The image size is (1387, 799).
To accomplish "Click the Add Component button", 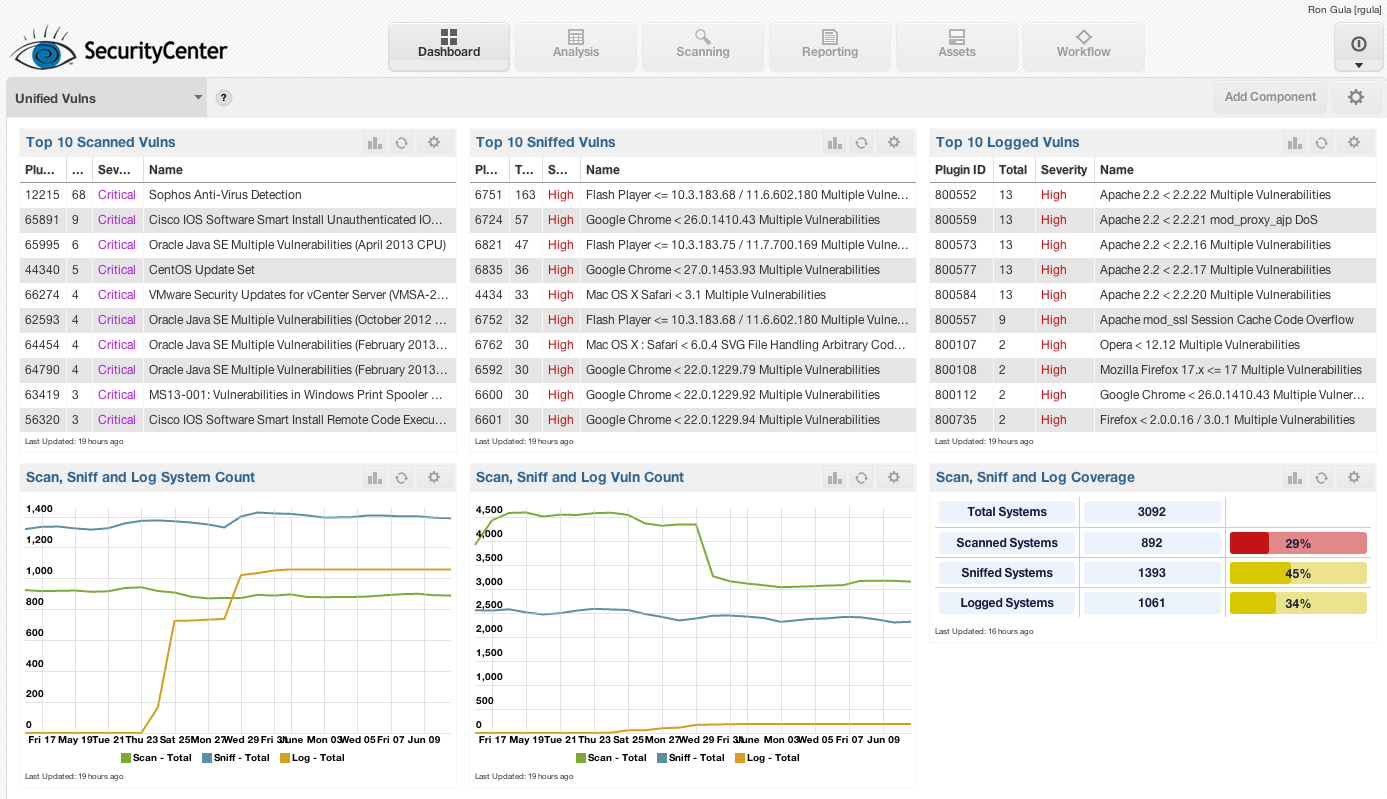I will (1270, 97).
